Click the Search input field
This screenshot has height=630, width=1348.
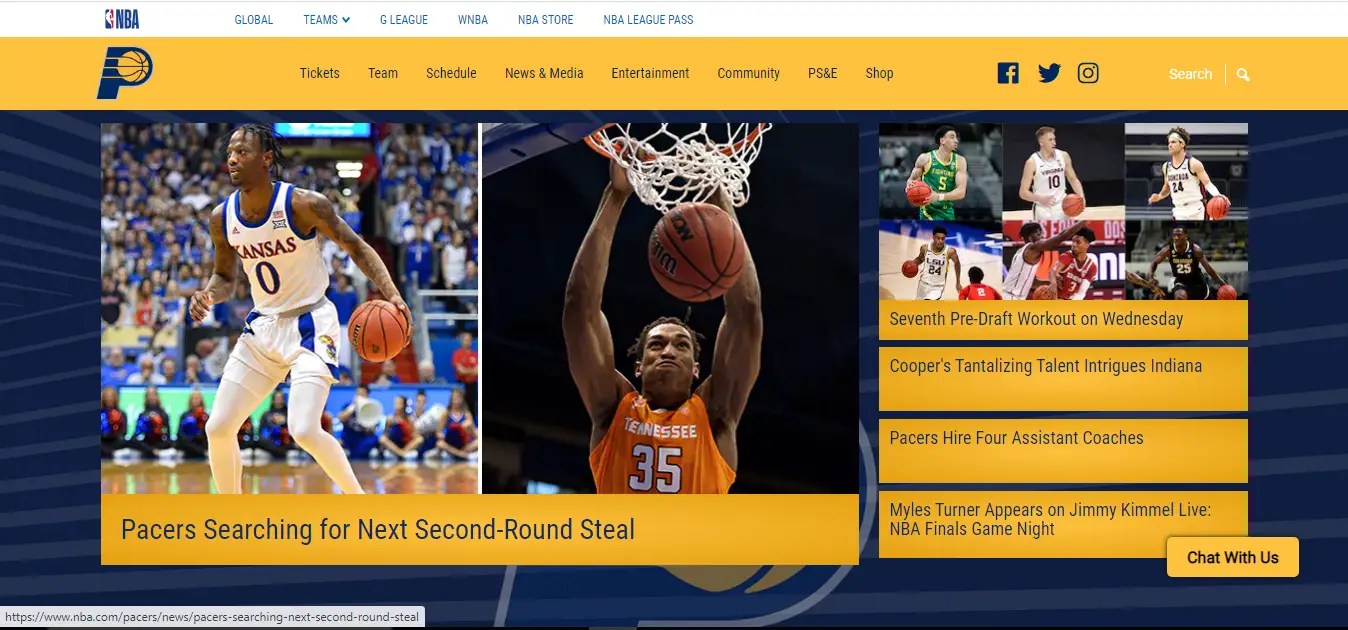[x=1190, y=74]
